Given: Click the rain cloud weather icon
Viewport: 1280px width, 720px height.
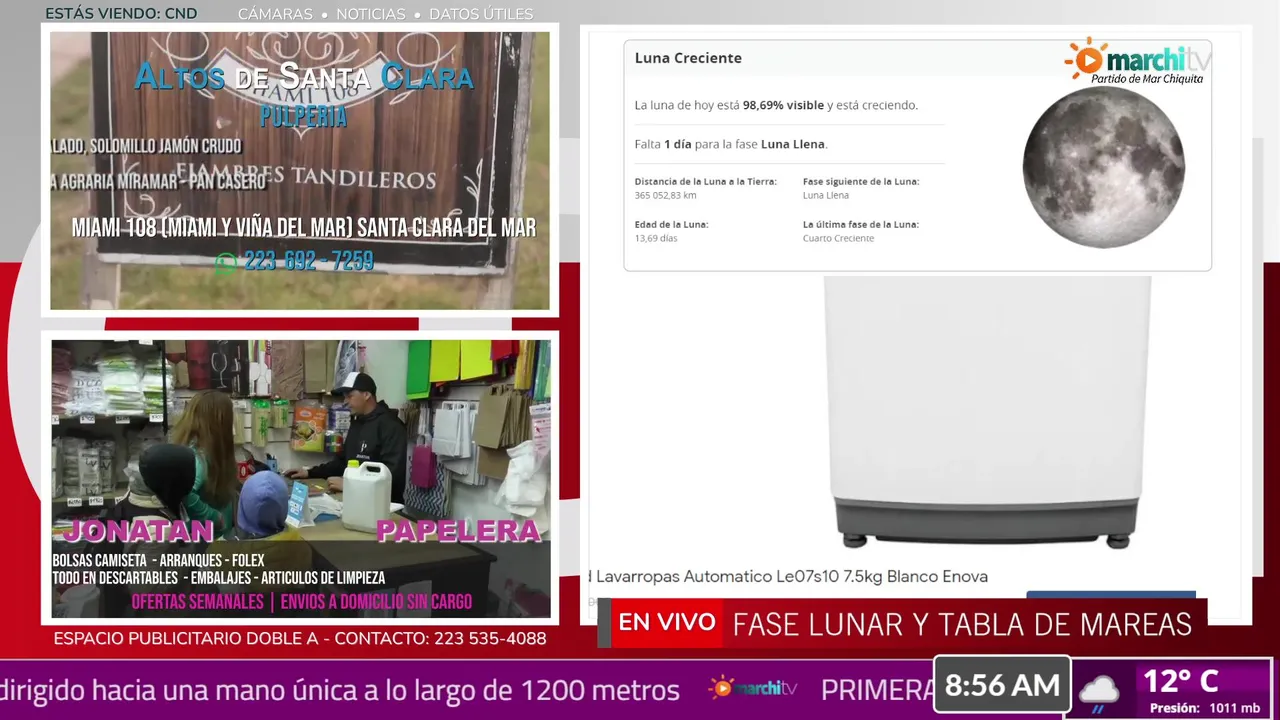Looking at the screenshot, I should click(x=1099, y=692).
